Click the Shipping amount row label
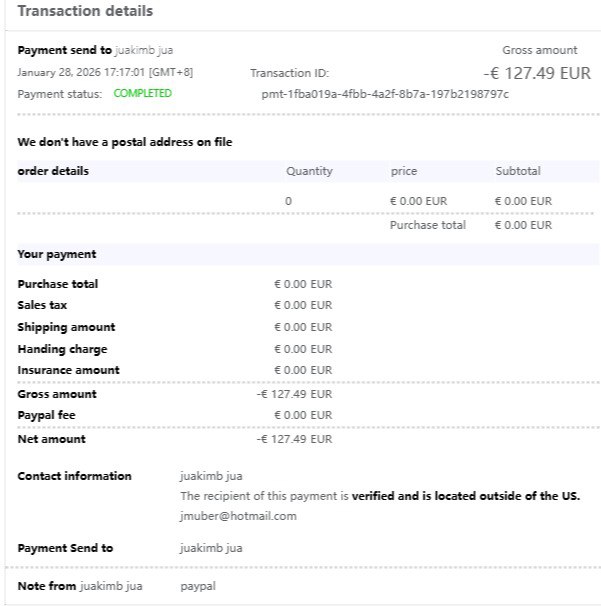The height and width of the screenshot is (606, 601). pyautogui.click(x=66, y=327)
